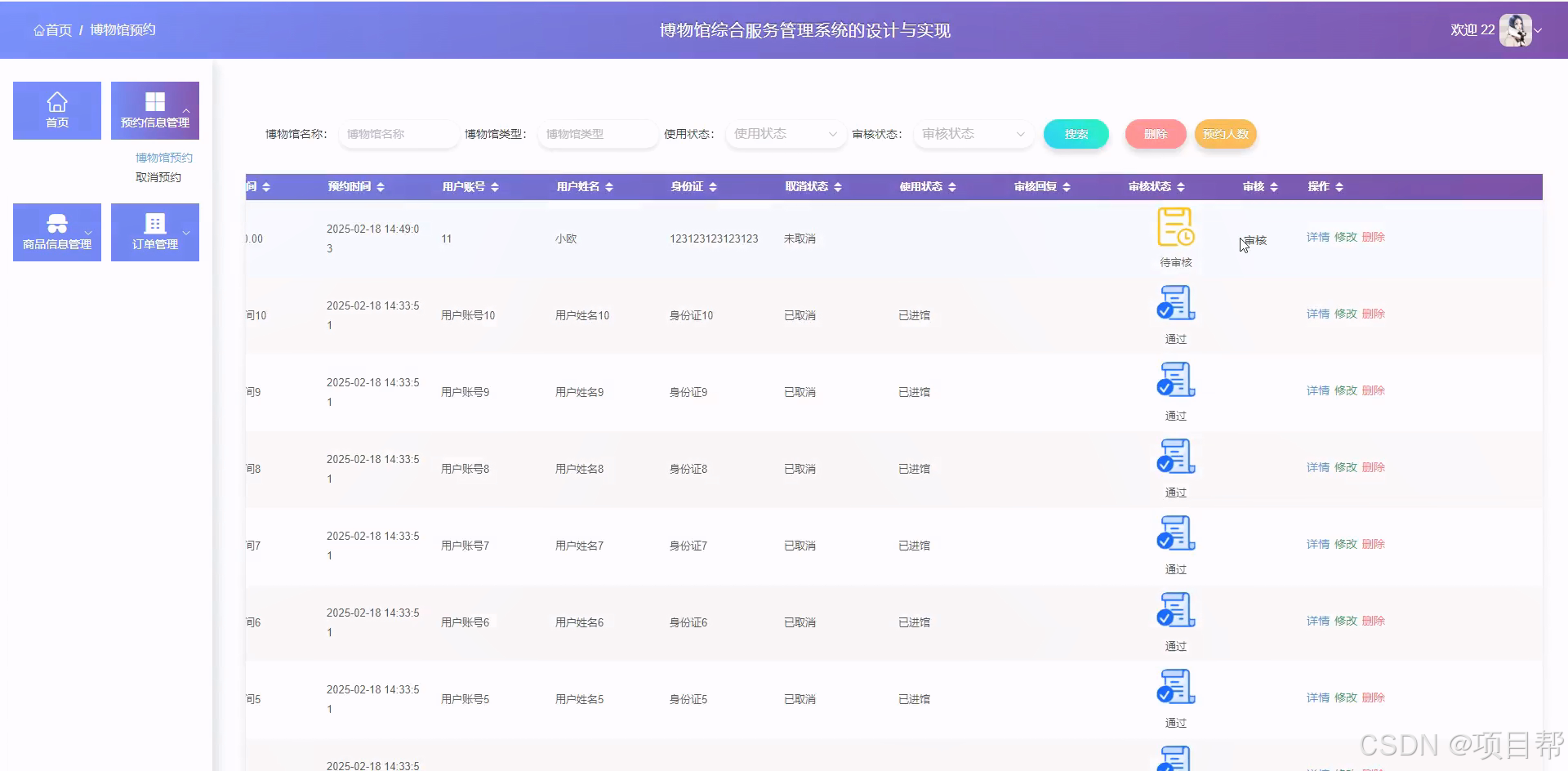Sort by 取消状态 column arrows

[x=838, y=187]
